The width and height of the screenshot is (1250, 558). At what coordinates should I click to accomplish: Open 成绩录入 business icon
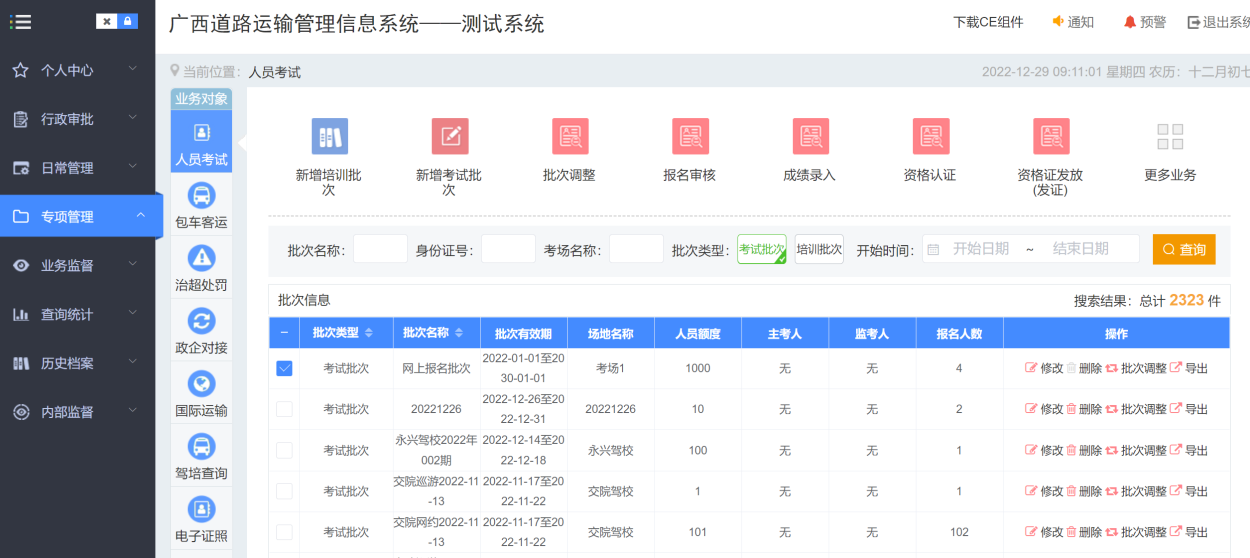coord(810,137)
